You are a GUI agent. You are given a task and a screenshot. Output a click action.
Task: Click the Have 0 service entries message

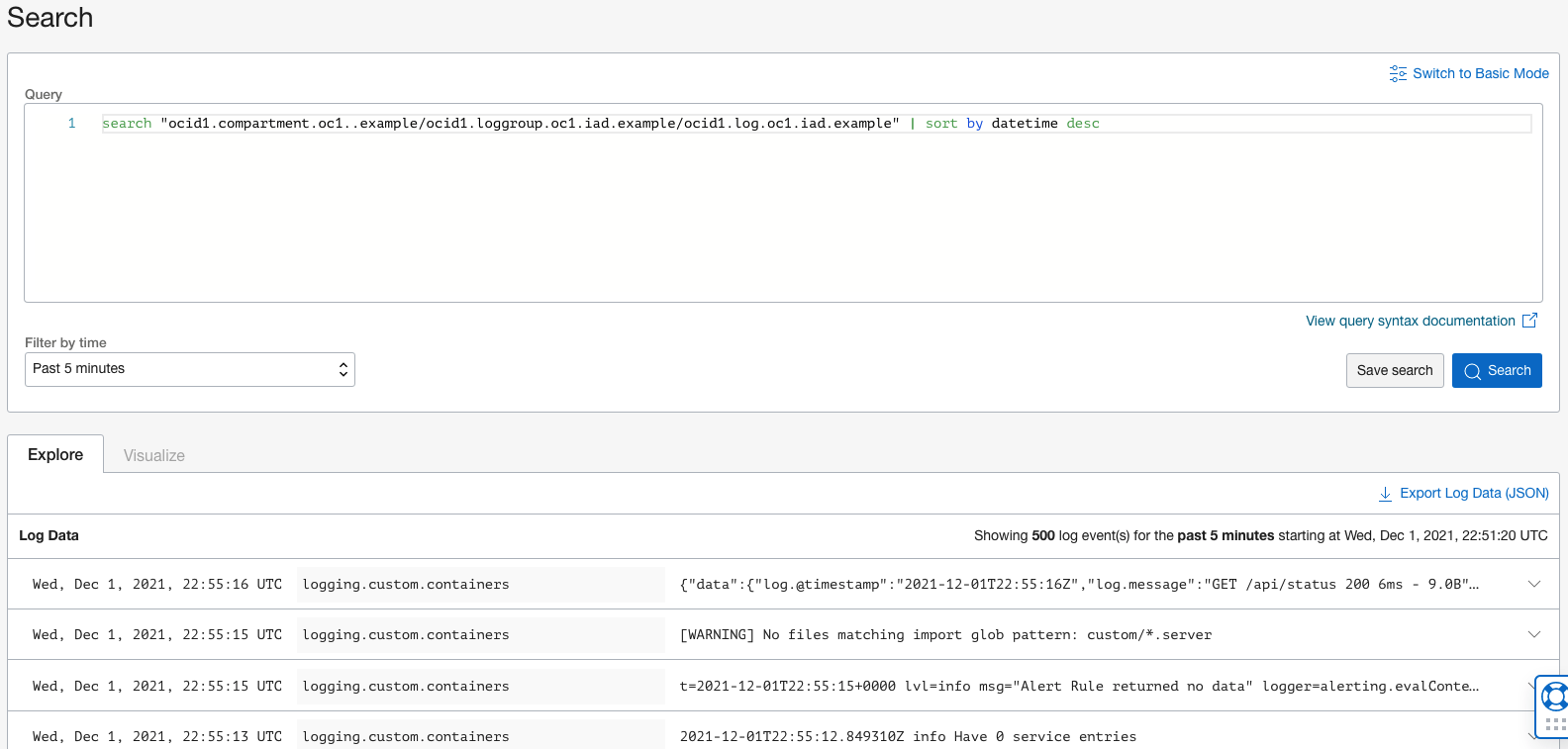[908, 736]
